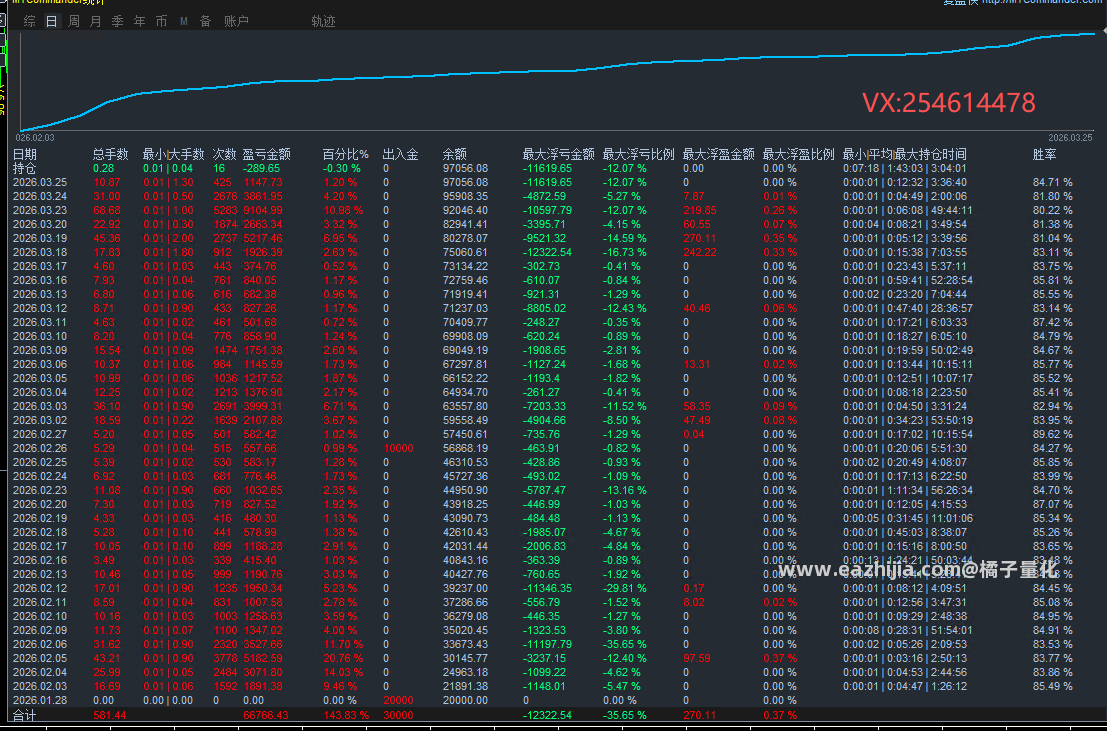Screen dimensions: 1107x731
Task: Click the 最大浮亏金额 column header
Action: [558, 154]
